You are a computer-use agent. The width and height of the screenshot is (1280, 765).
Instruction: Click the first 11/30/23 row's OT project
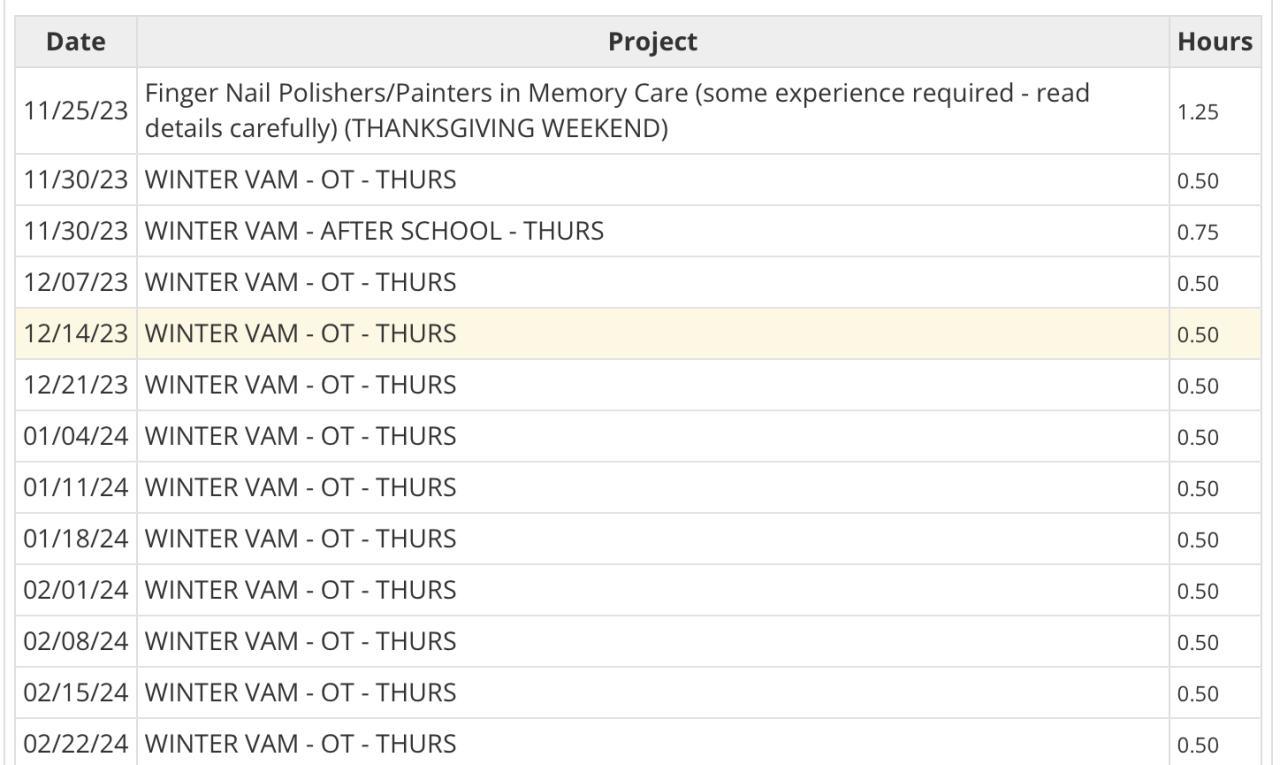(300, 180)
